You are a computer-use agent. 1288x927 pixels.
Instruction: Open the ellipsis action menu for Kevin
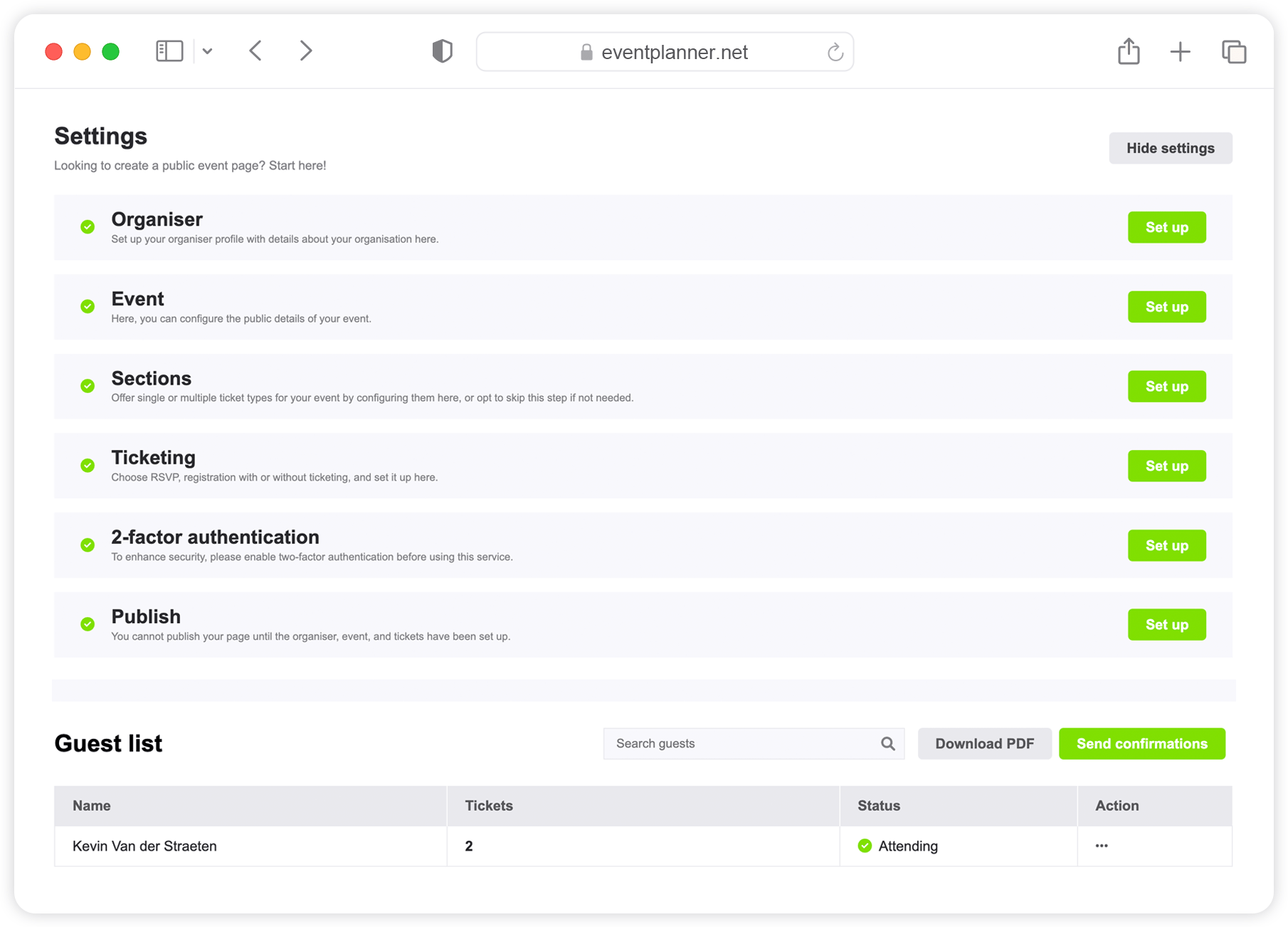(x=1102, y=846)
